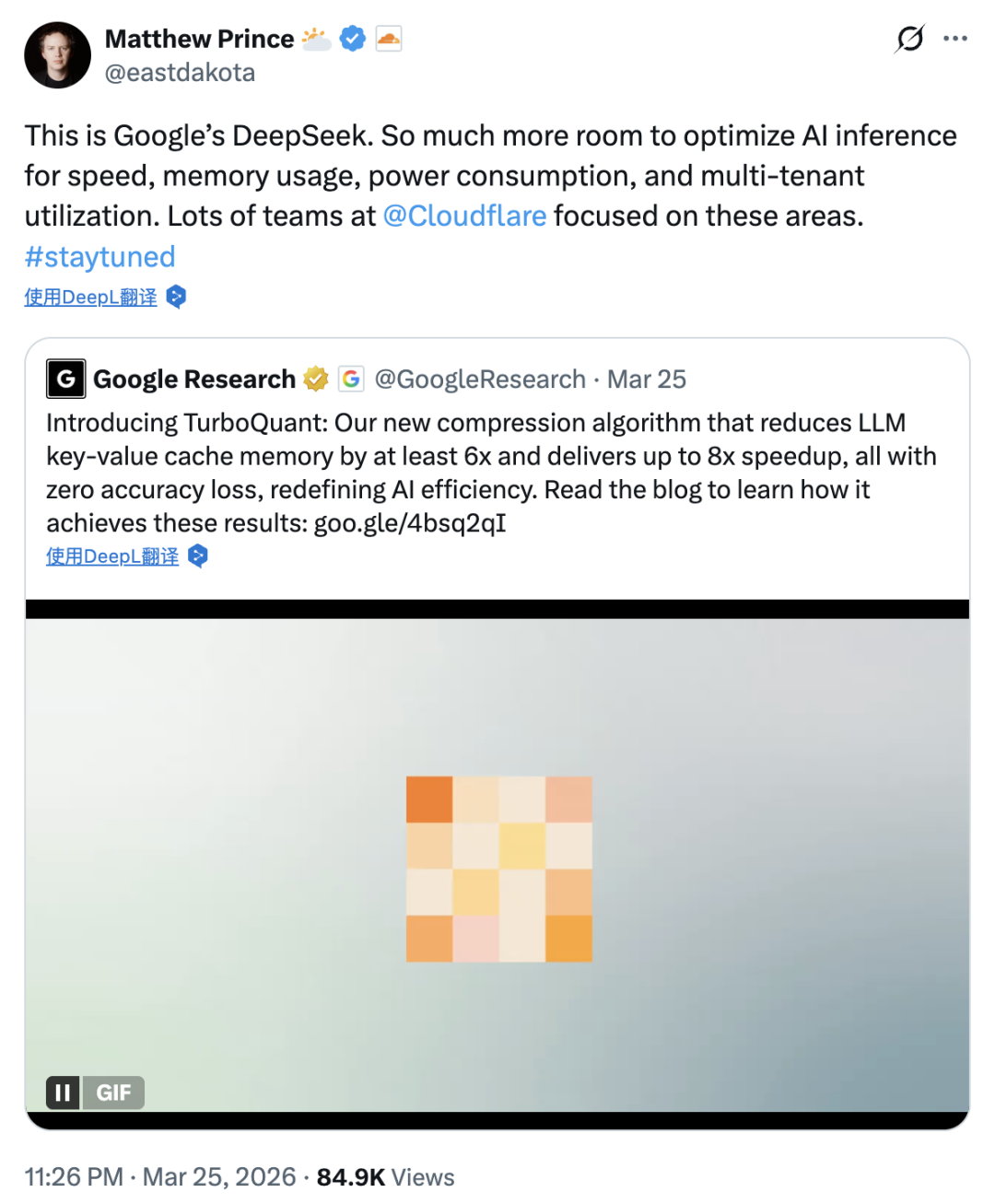Viewport: 995px width, 1204px height.
Task: Click the Cloudflare affiliation badge icon
Action: point(389,39)
